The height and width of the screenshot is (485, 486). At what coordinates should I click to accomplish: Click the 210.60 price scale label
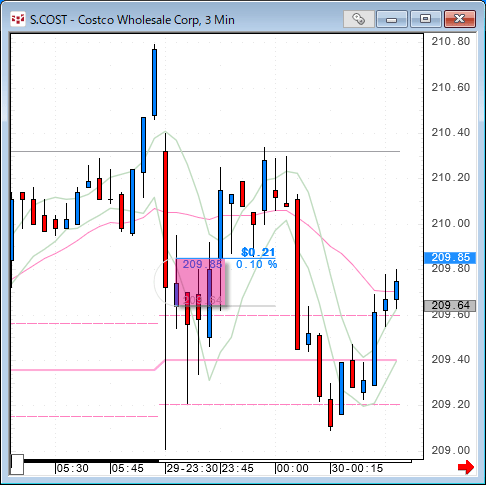tap(451, 87)
